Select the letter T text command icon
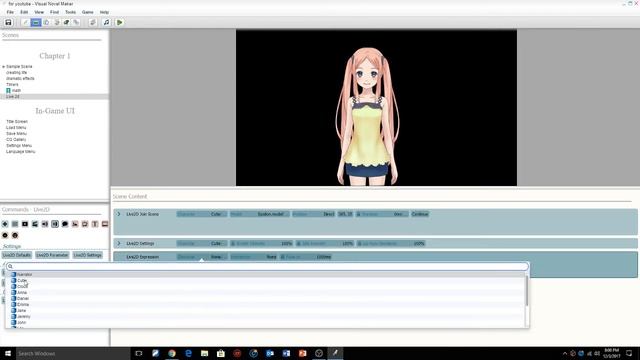640x360 pixels. pos(95,224)
